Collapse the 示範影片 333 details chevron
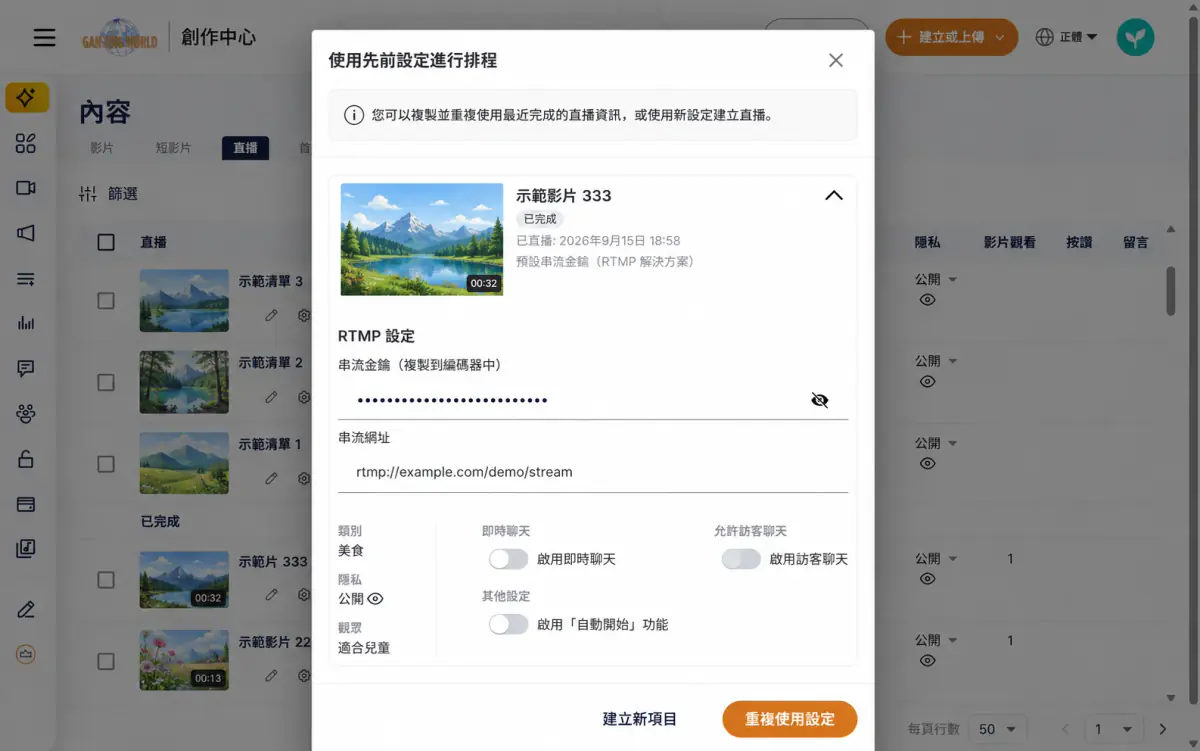This screenshot has width=1200, height=751. [x=833, y=196]
